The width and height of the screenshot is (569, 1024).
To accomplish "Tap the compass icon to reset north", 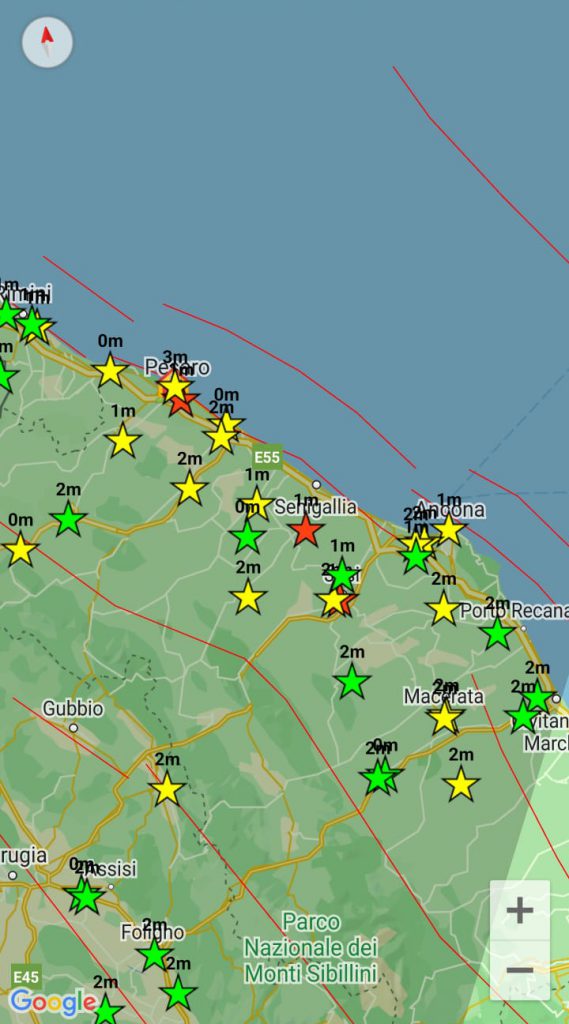I will pyautogui.click(x=47, y=42).
